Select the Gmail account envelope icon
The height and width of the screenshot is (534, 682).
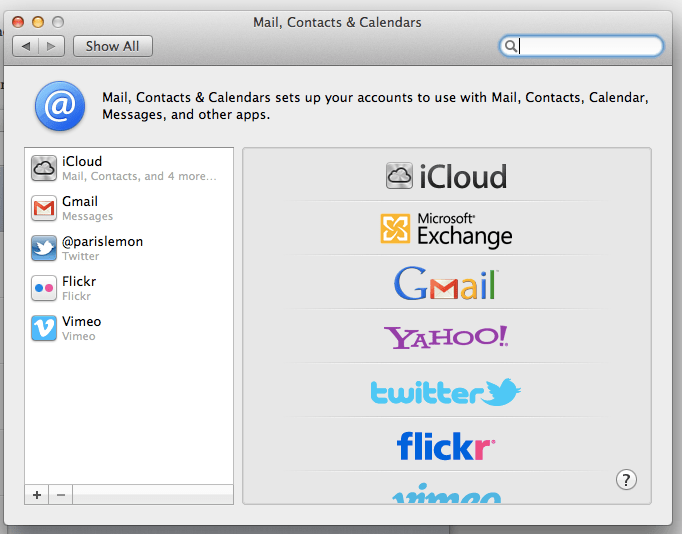point(43,208)
